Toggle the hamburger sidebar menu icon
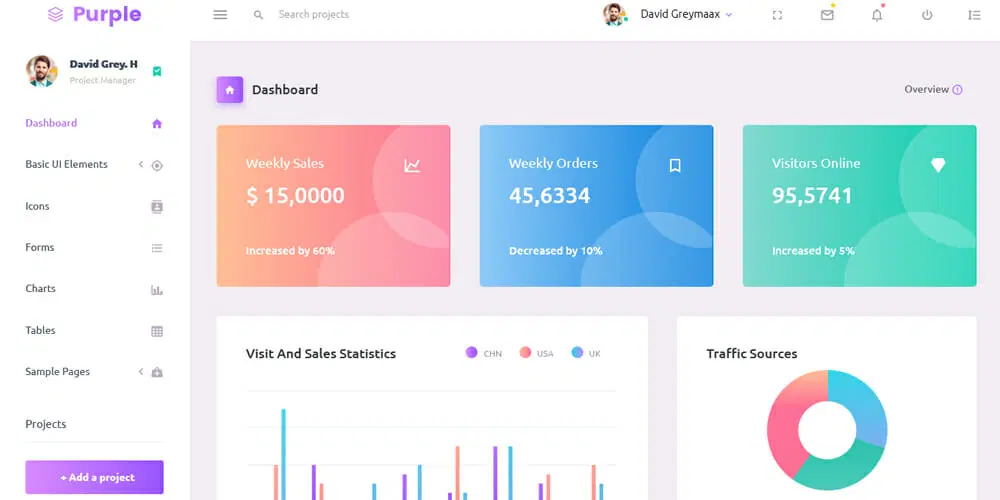This screenshot has width=1000, height=500. pos(220,15)
